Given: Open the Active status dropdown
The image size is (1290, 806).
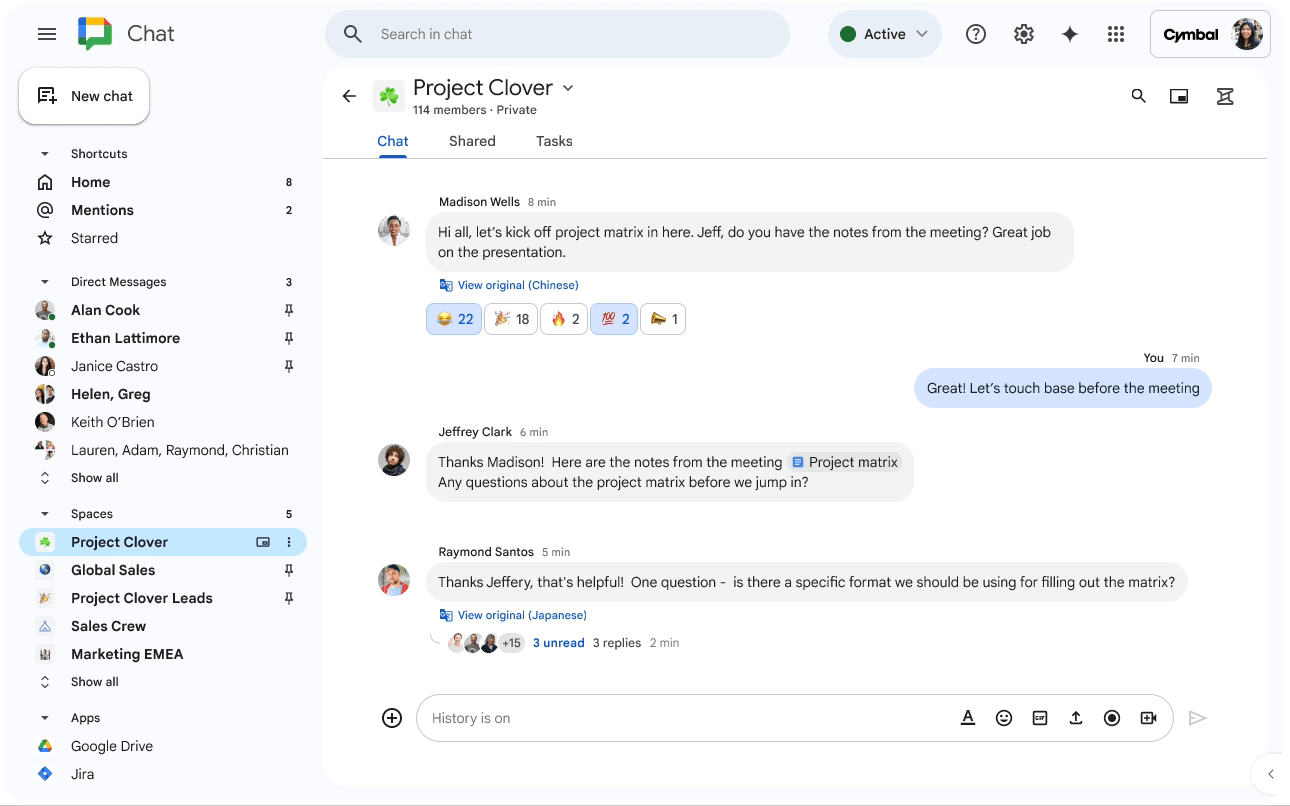Looking at the screenshot, I should [885, 33].
